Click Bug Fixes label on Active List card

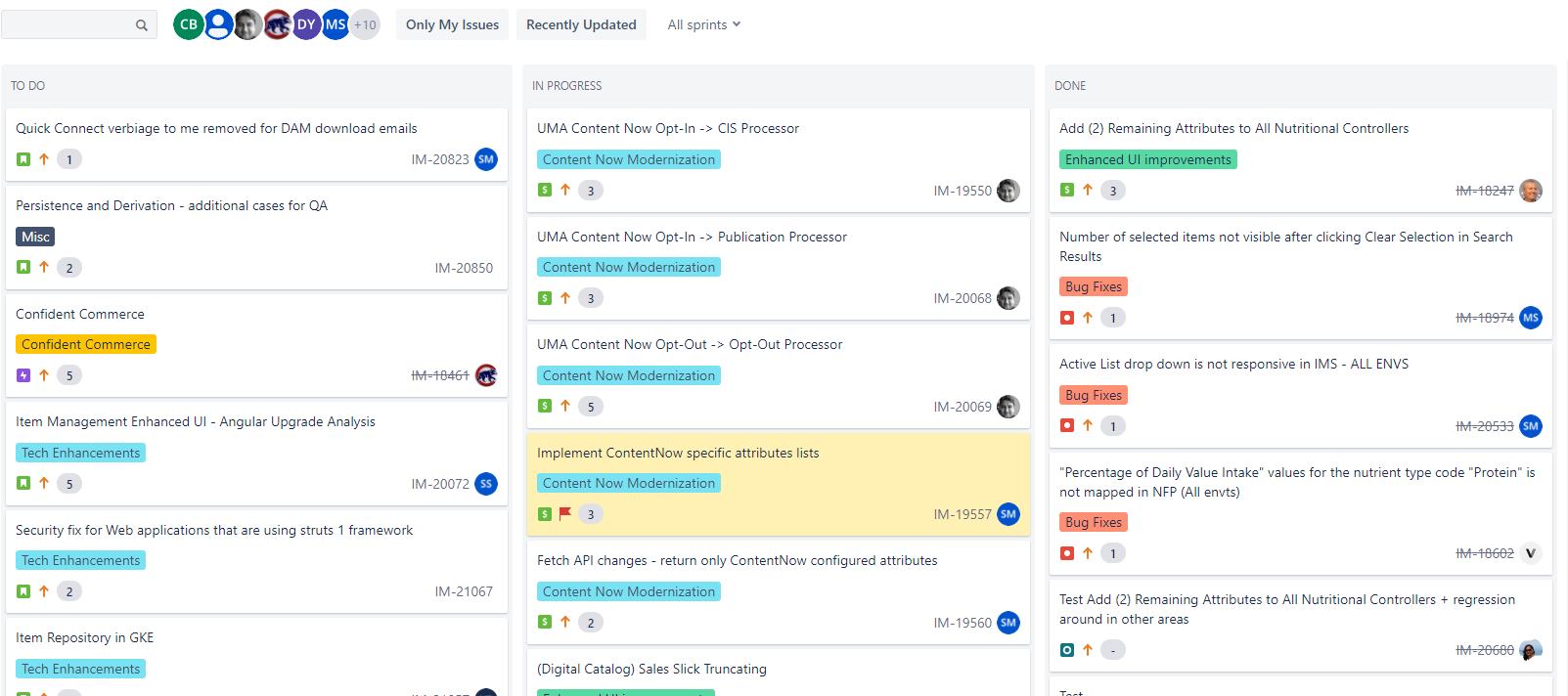tap(1094, 395)
